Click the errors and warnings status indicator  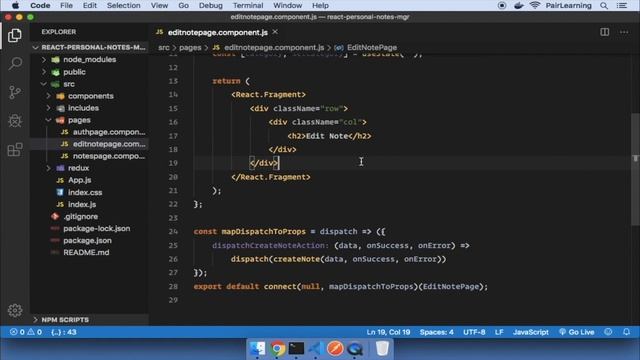point(25,332)
